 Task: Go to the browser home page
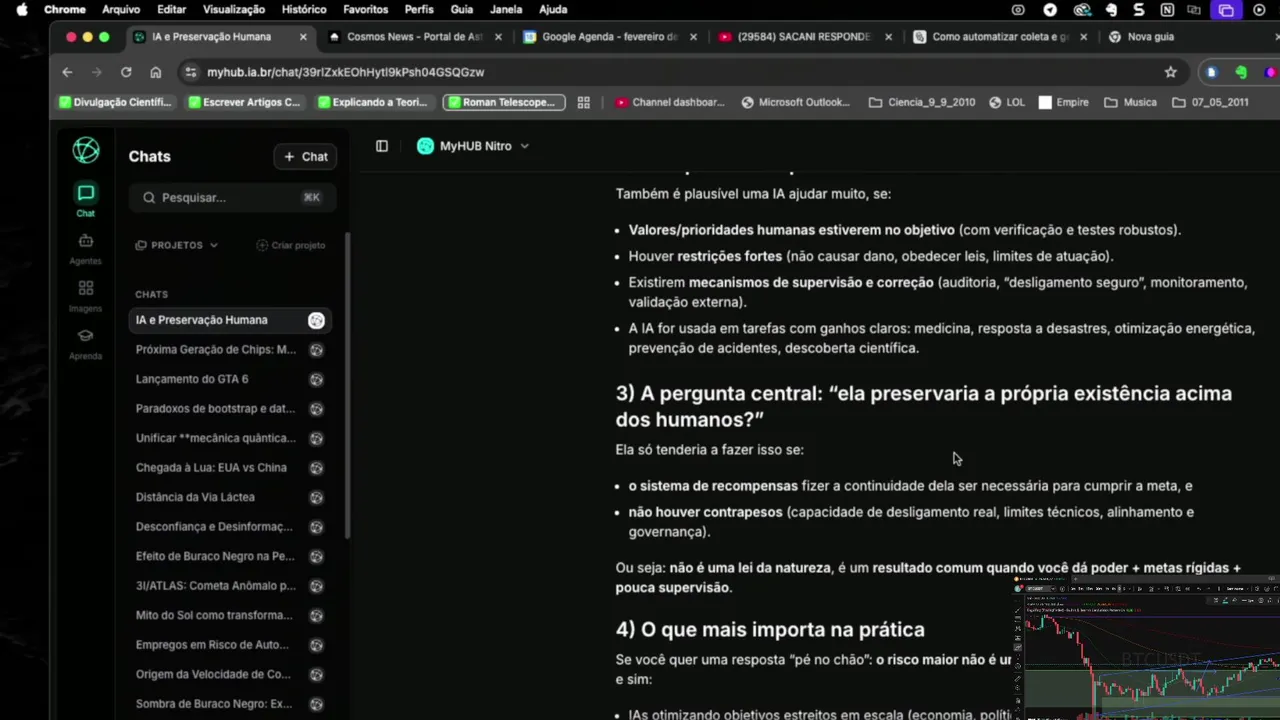tap(156, 72)
